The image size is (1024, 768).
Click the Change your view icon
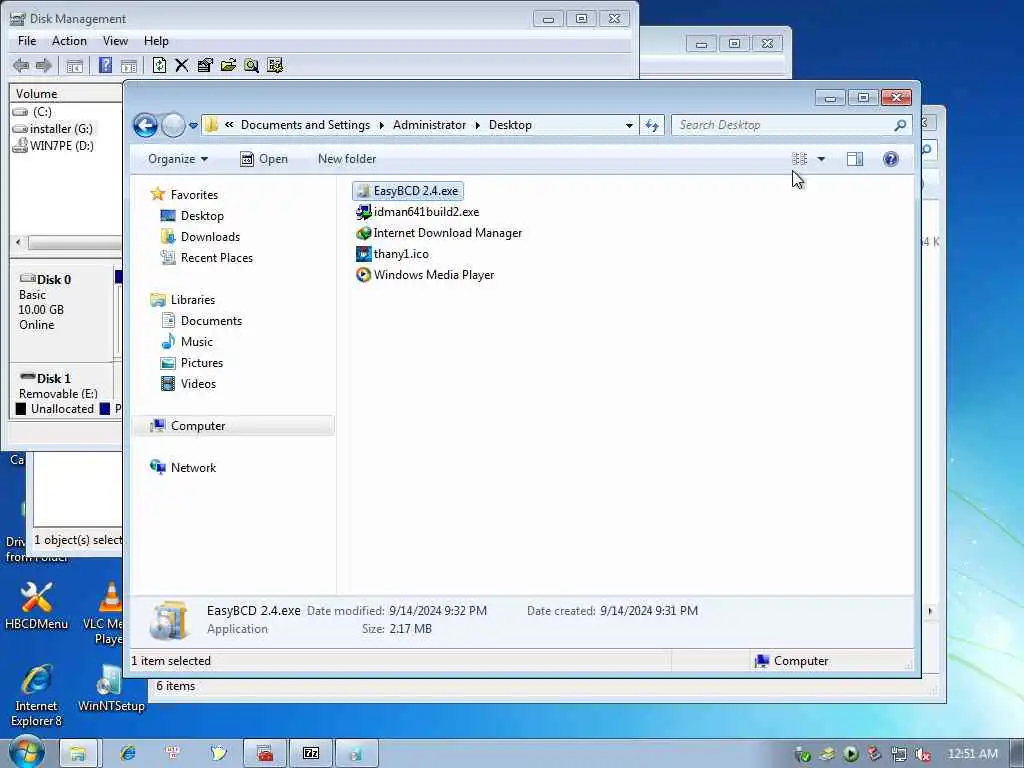pyautogui.click(x=799, y=159)
